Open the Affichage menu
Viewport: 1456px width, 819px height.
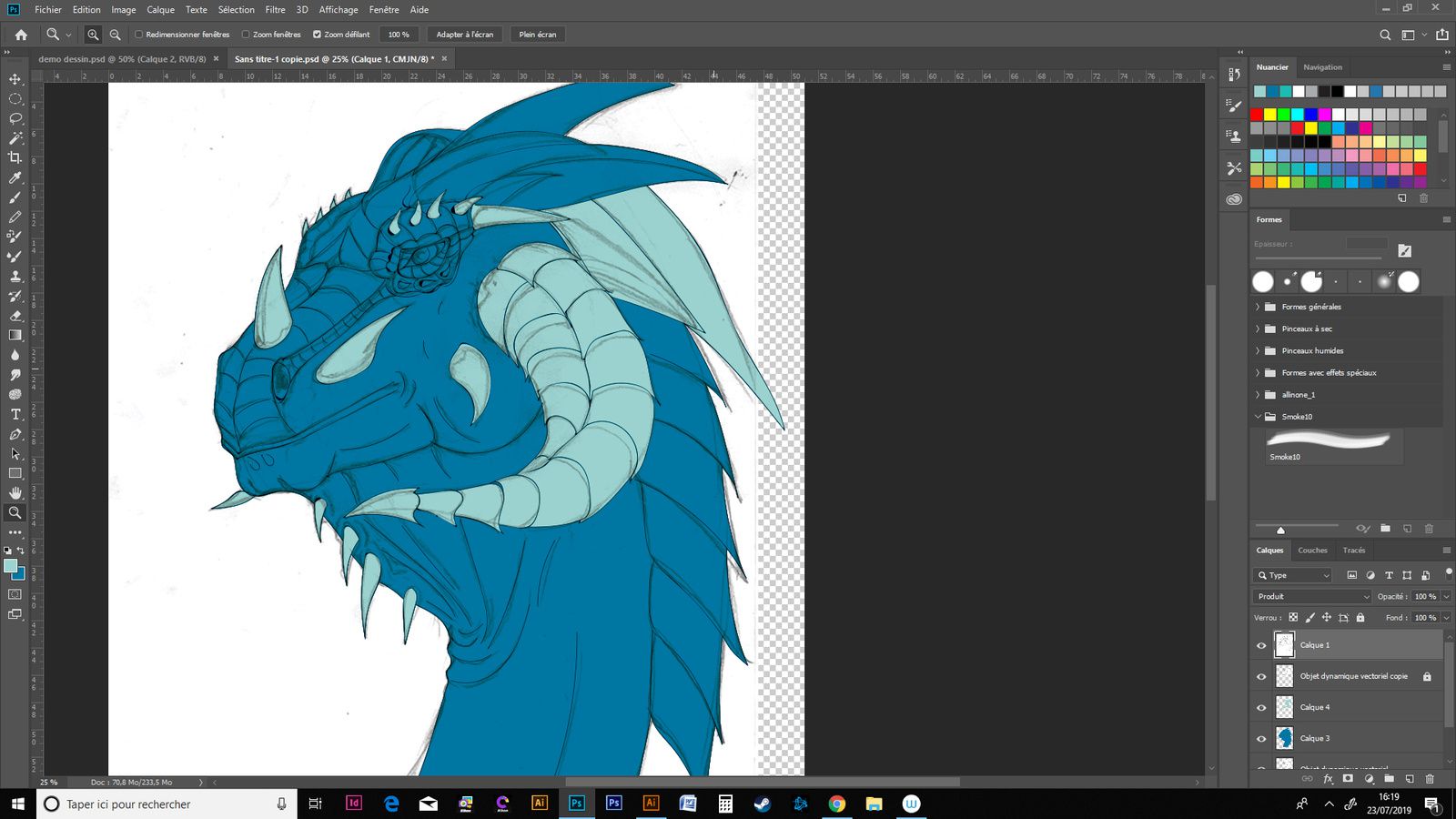point(338,9)
